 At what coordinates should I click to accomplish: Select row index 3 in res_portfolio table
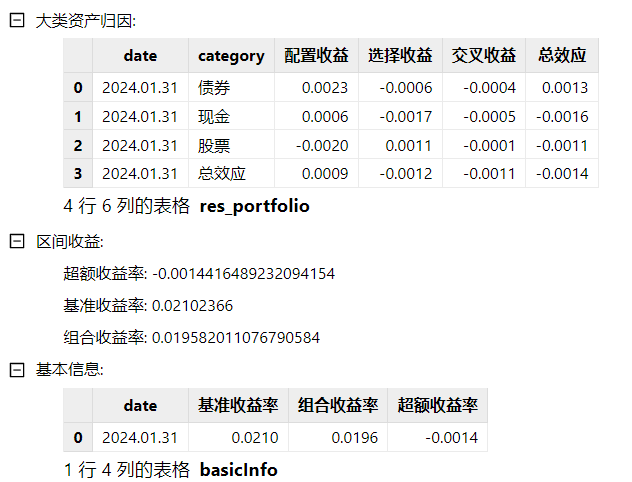(x=78, y=174)
